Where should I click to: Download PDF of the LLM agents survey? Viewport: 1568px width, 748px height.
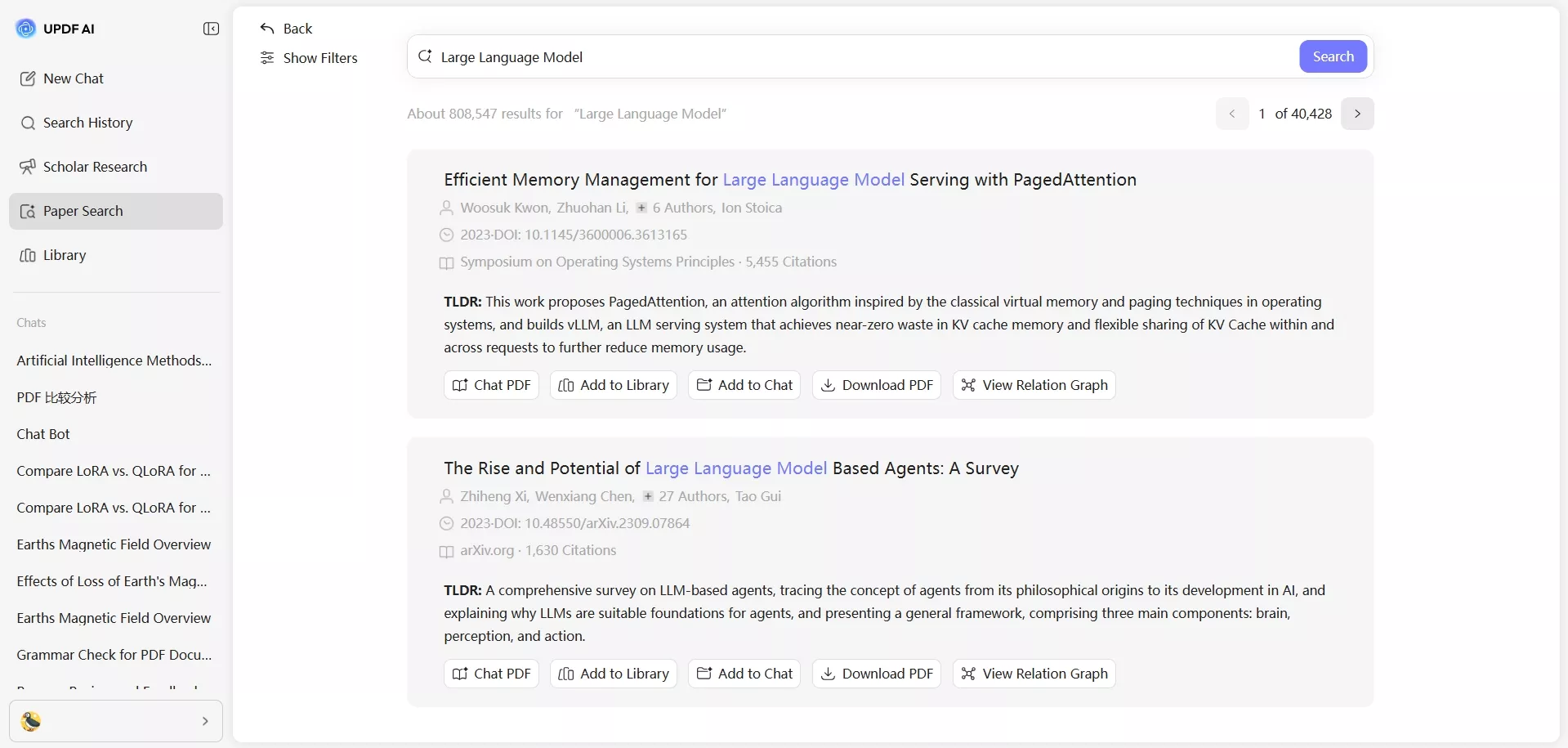coord(876,674)
